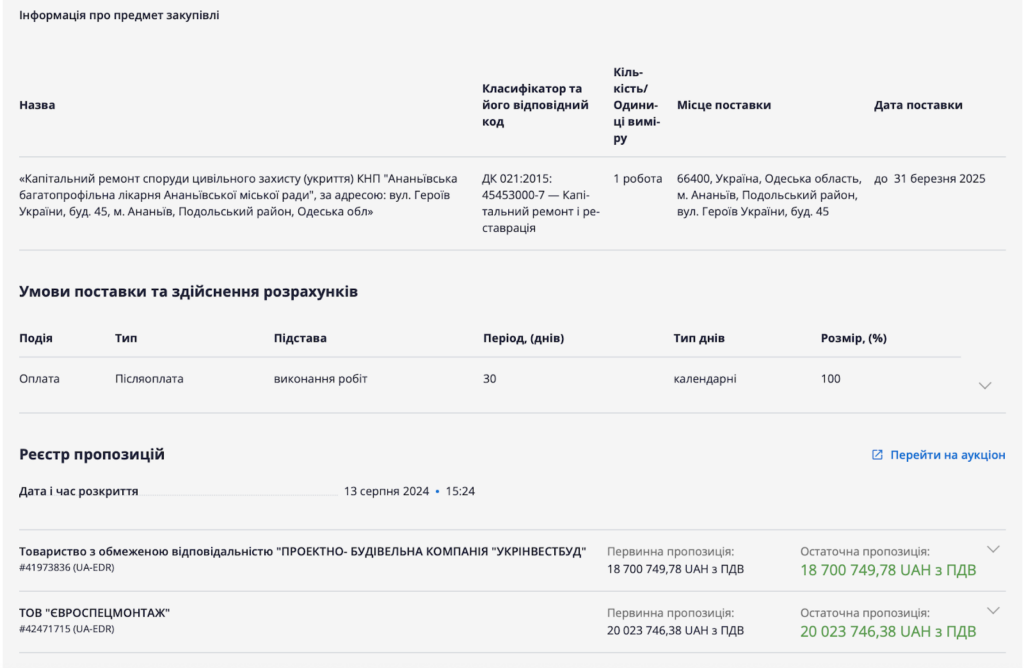Click the green 20 023 746,38 UAH final offer
The height and width of the screenshot is (668, 1024).
point(887,632)
